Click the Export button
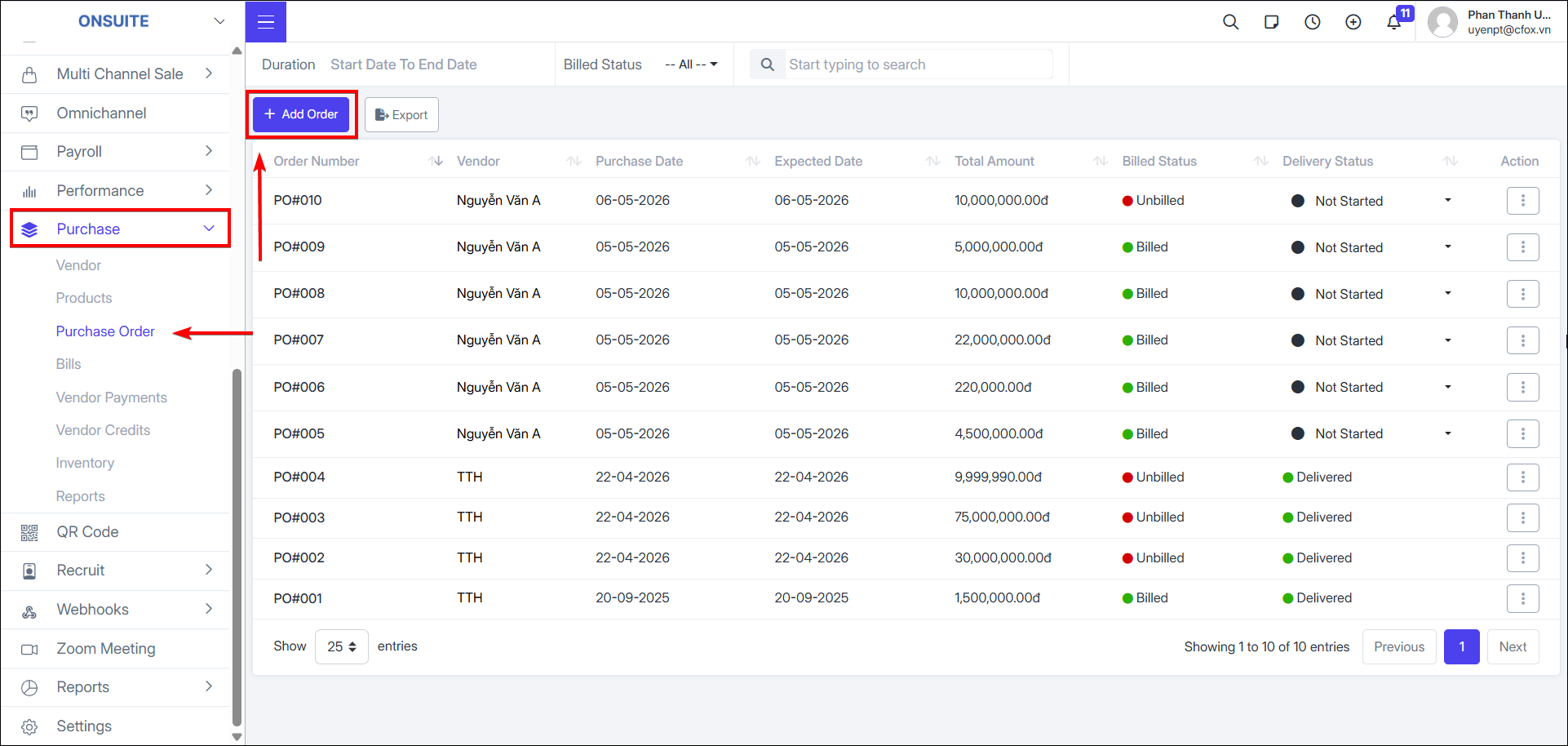The width and height of the screenshot is (1568, 746). point(401,115)
